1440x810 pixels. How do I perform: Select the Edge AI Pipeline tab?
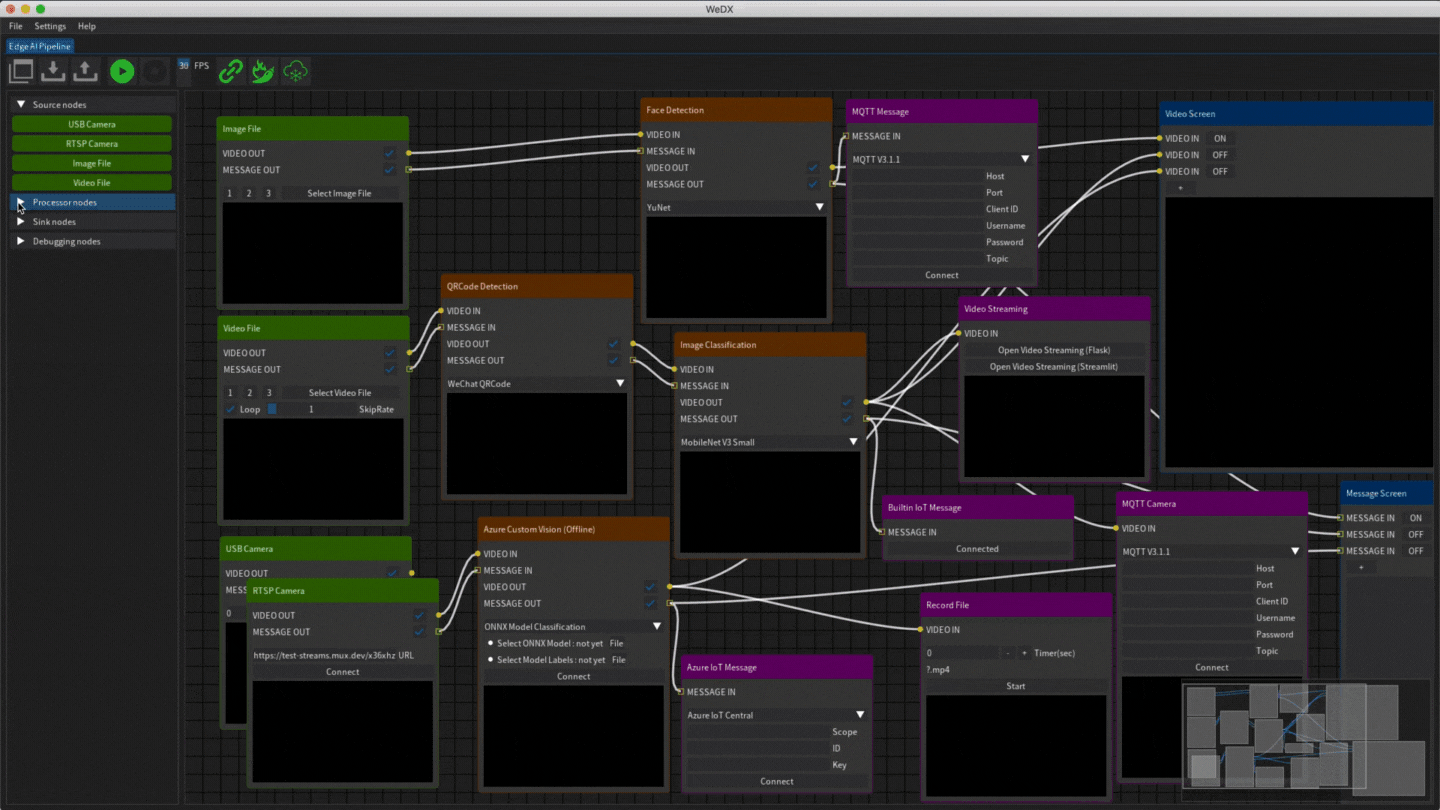click(39, 46)
